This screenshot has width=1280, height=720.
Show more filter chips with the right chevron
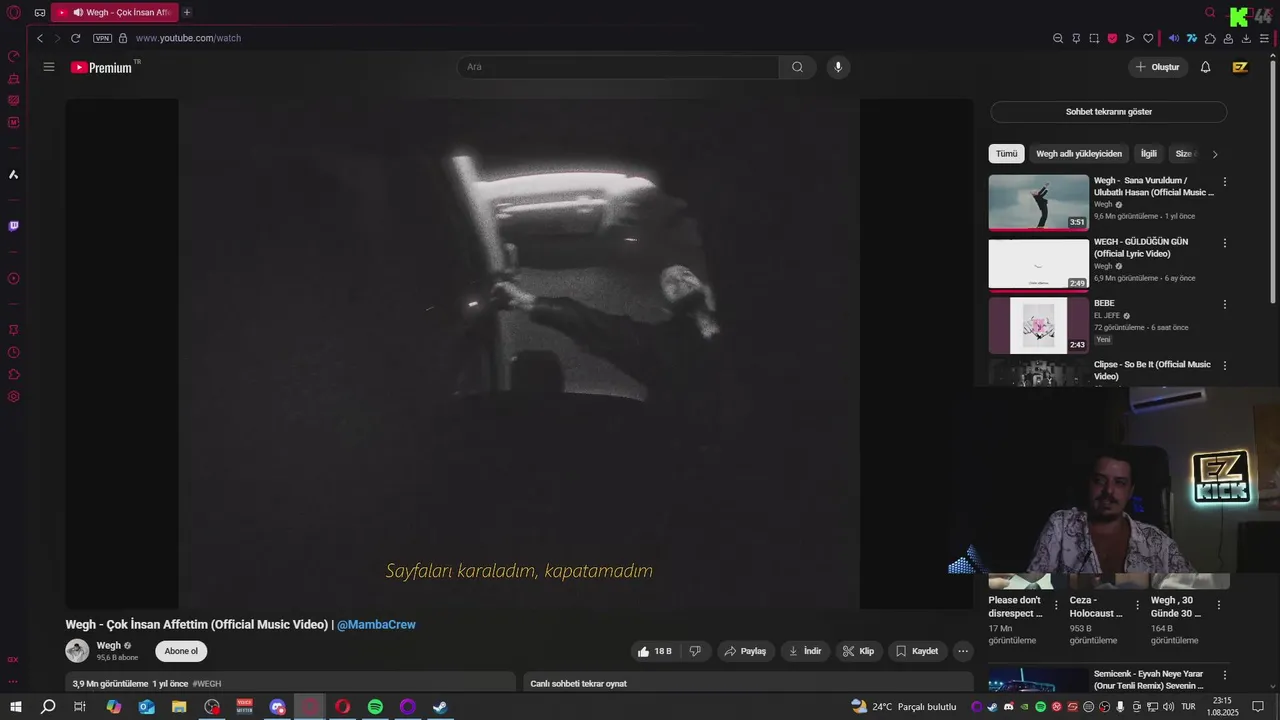pyautogui.click(x=1215, y=154)
